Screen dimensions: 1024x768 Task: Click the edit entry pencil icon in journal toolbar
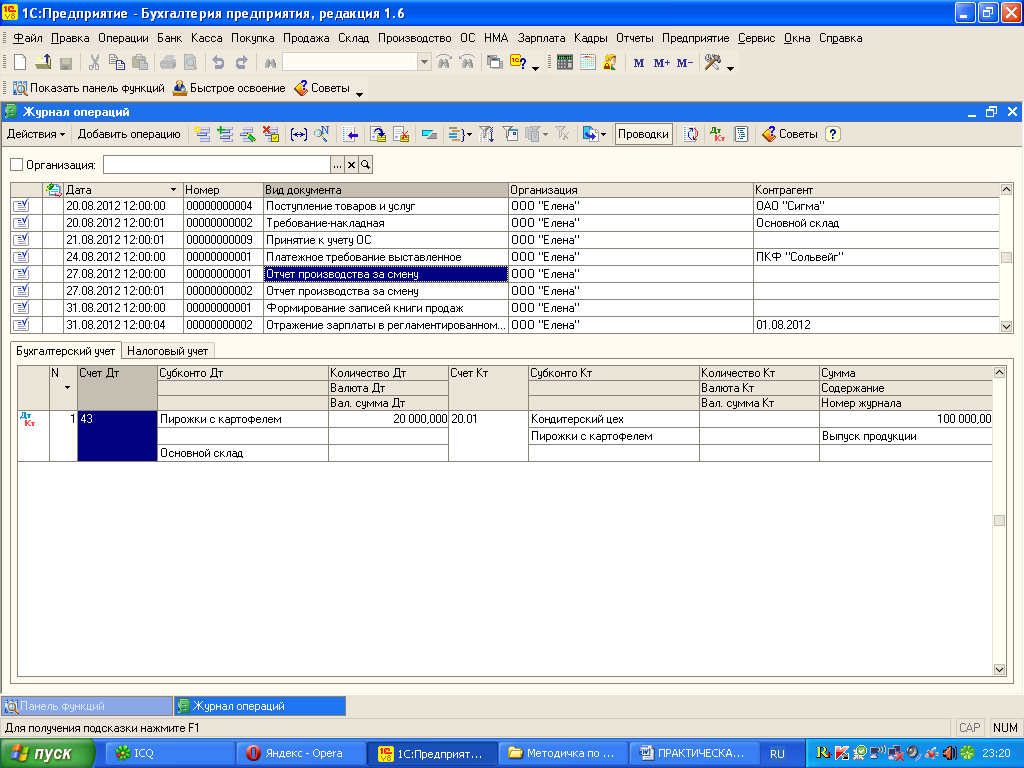248,135
